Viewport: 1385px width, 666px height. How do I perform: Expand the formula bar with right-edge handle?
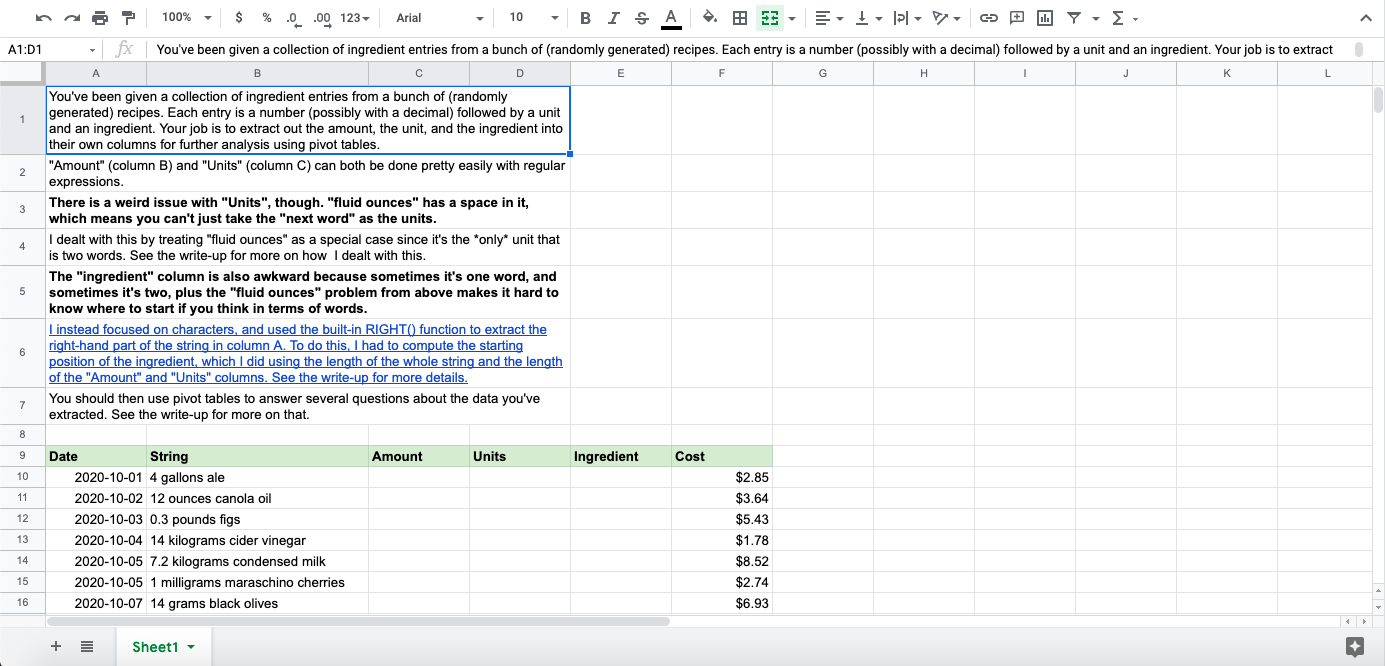pos(1358,49)
